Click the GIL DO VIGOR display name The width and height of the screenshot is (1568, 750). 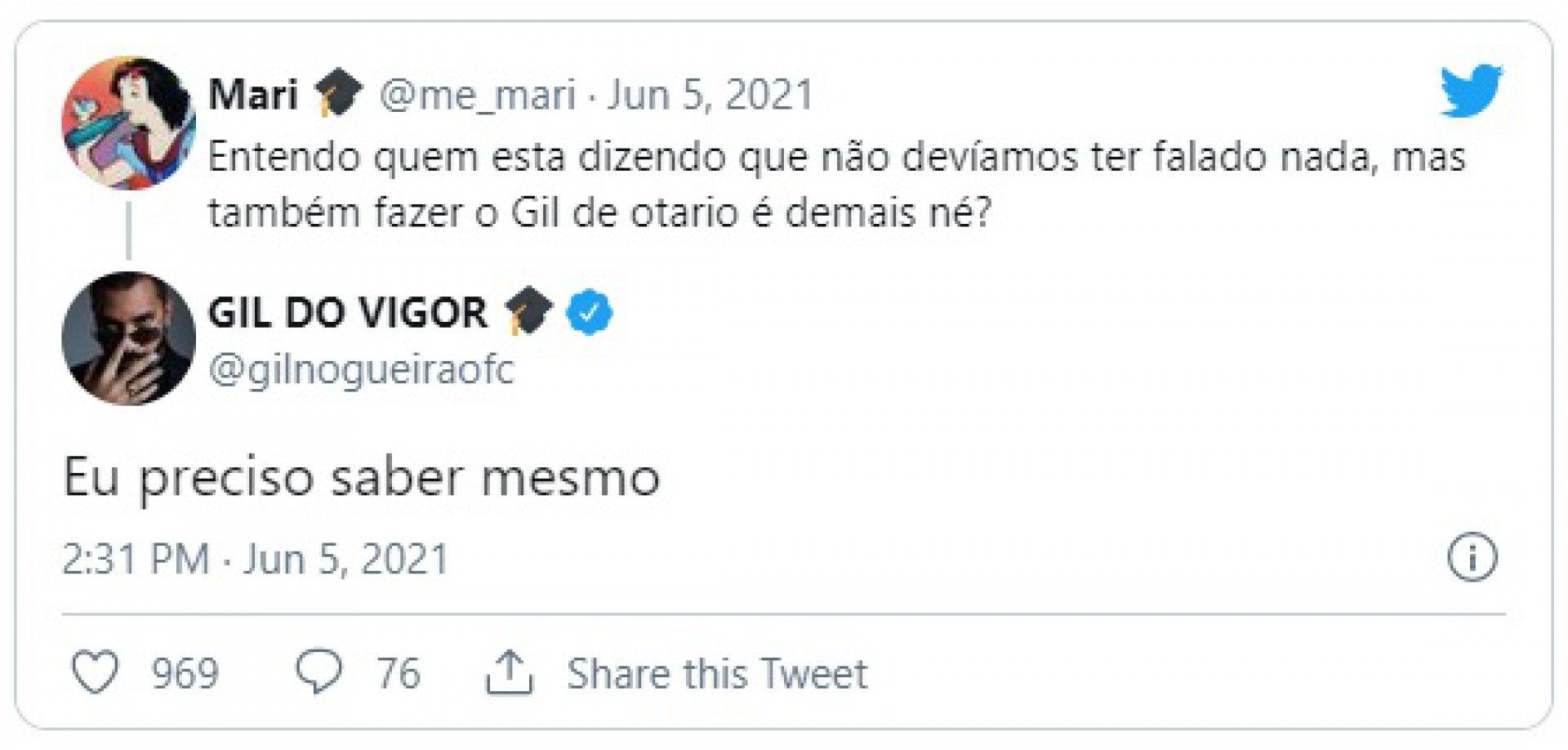348,313
